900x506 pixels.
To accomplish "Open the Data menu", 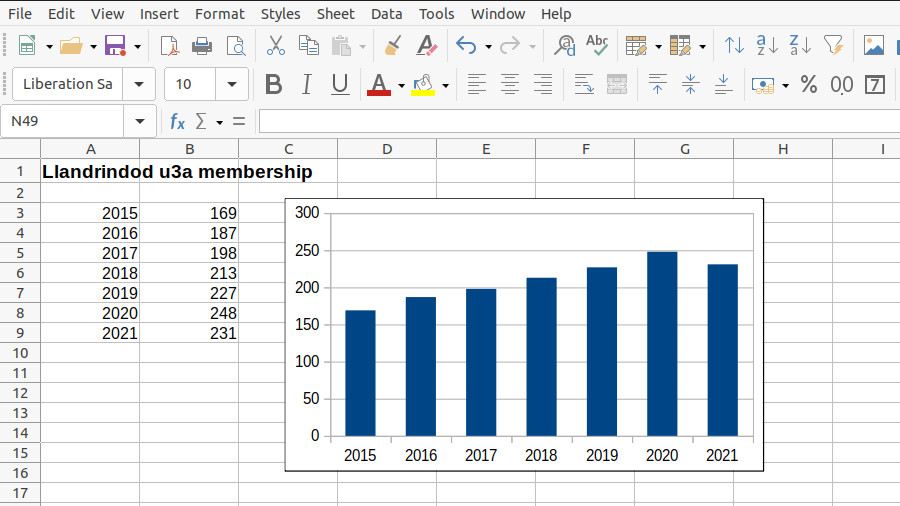I will click(386, 13).
